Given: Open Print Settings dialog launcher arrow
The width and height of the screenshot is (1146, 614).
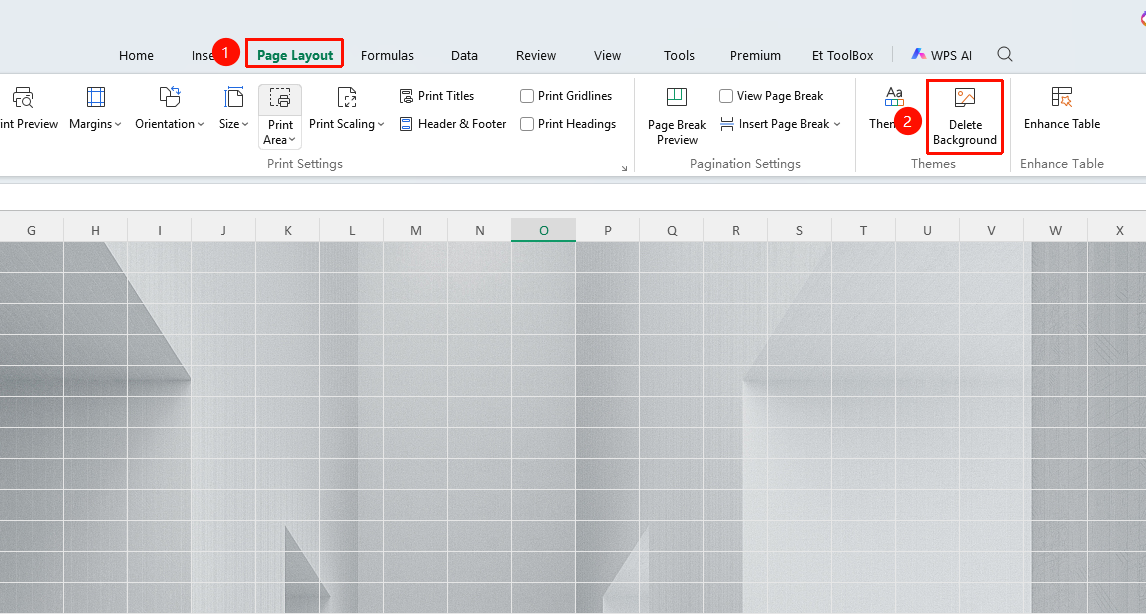Looking at the screenshot, I should tap(624, 168).
